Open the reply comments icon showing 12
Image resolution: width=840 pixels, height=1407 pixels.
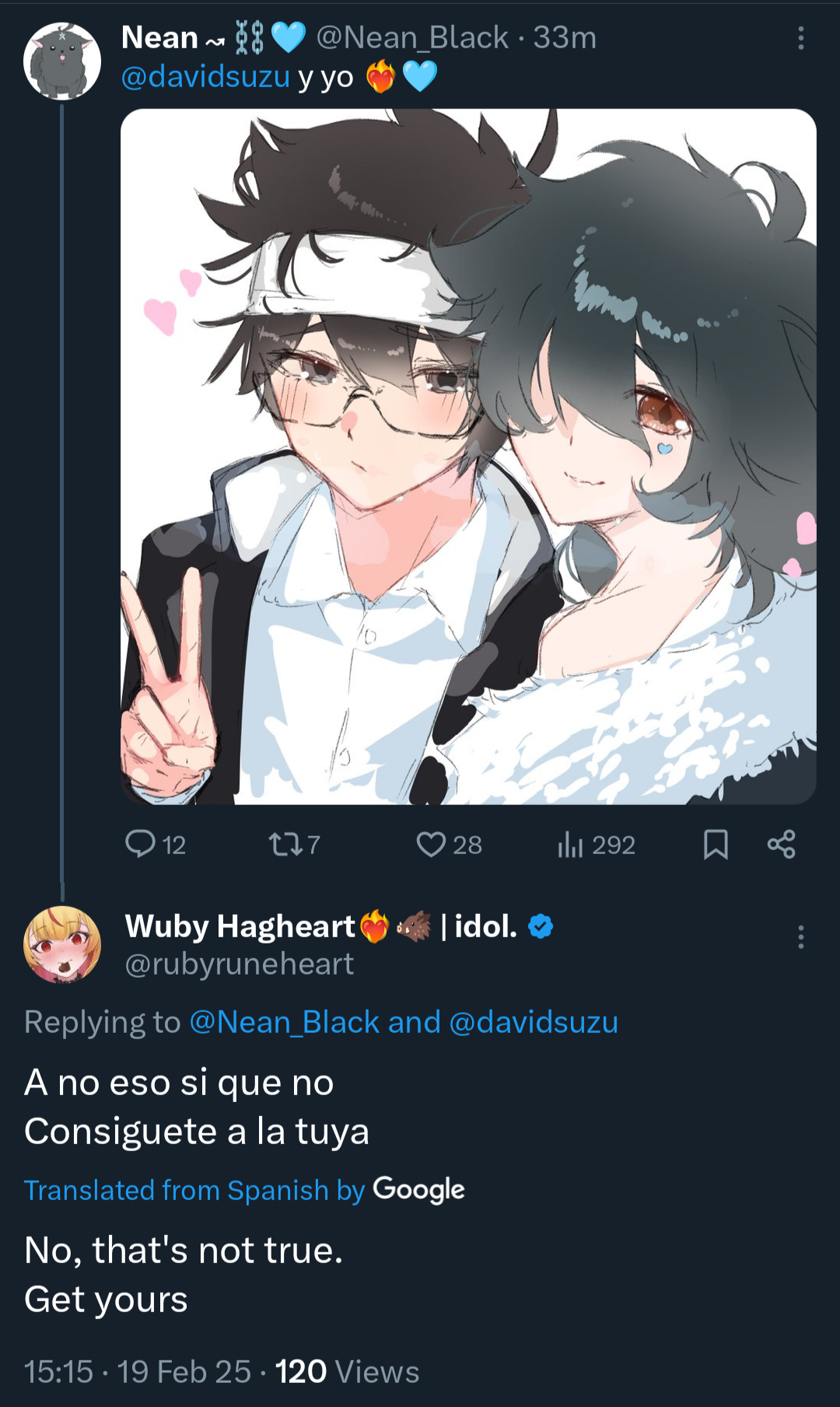click(141, 844)
